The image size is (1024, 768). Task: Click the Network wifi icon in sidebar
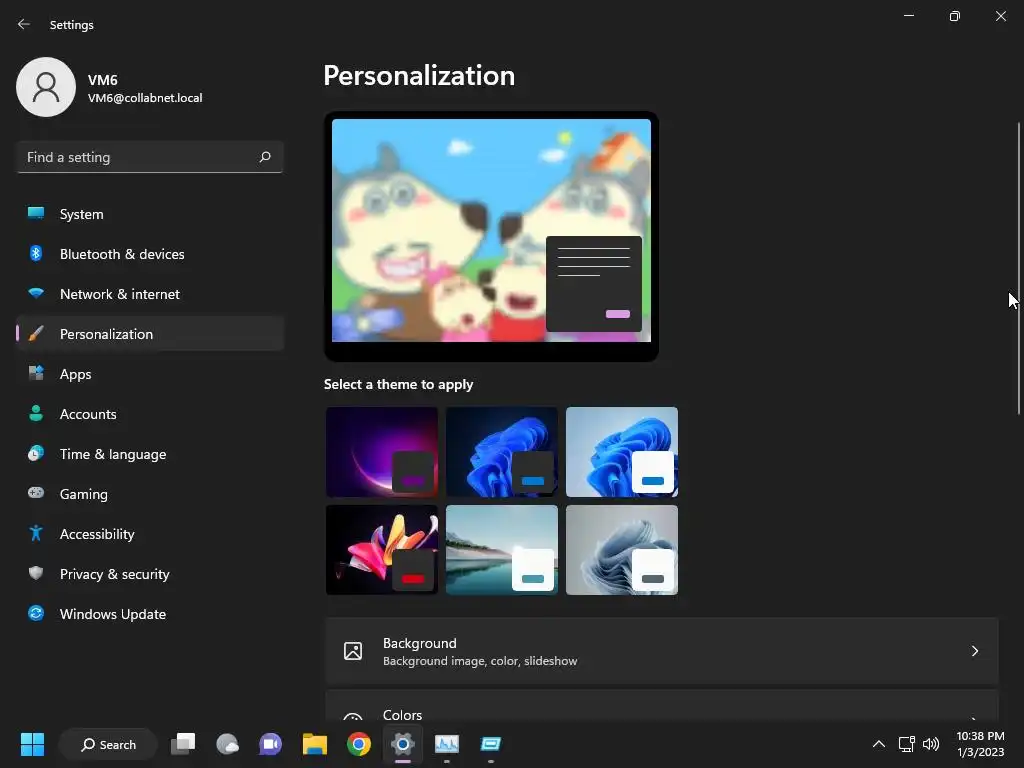click(36, 293)
